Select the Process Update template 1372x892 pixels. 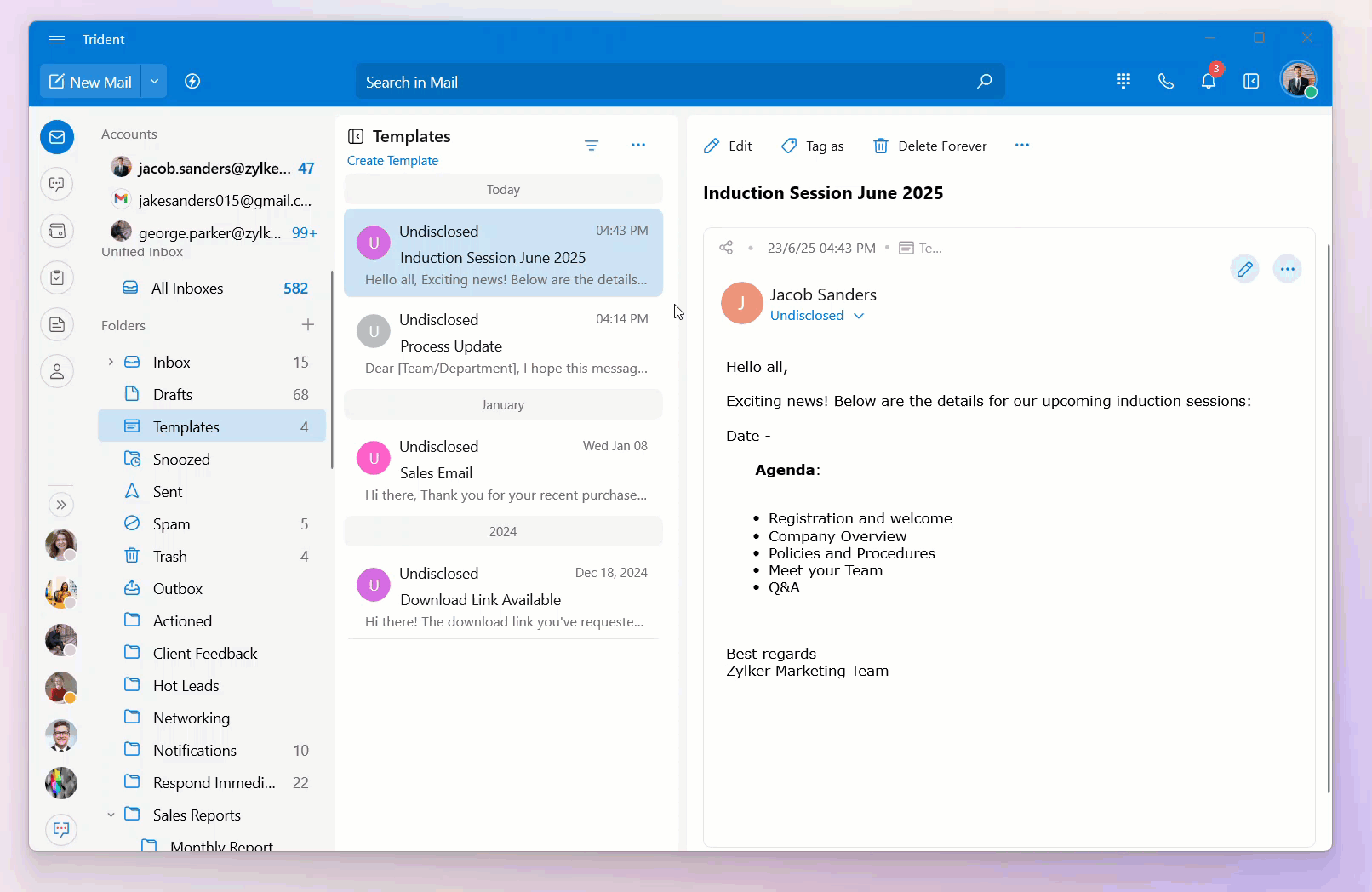click(x=503, y=341)
